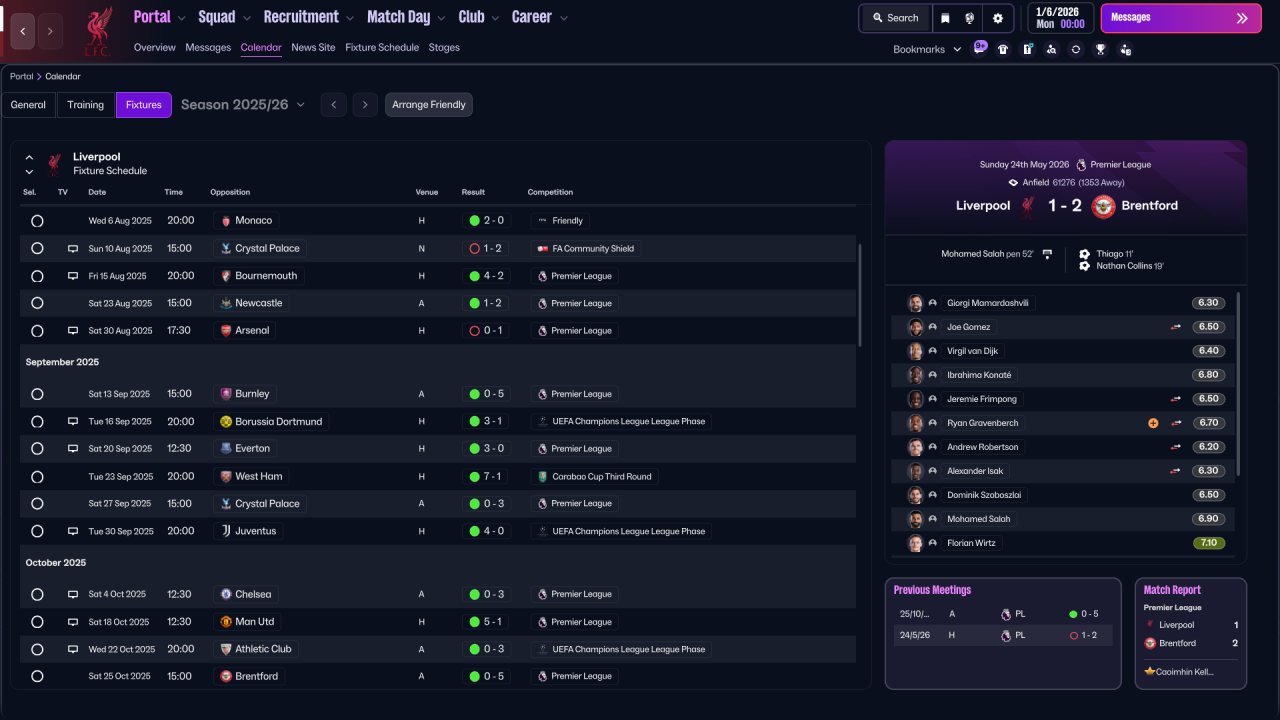The image size is (1280, 720).
Task: Click the Search button
Action: click(895, 18)
